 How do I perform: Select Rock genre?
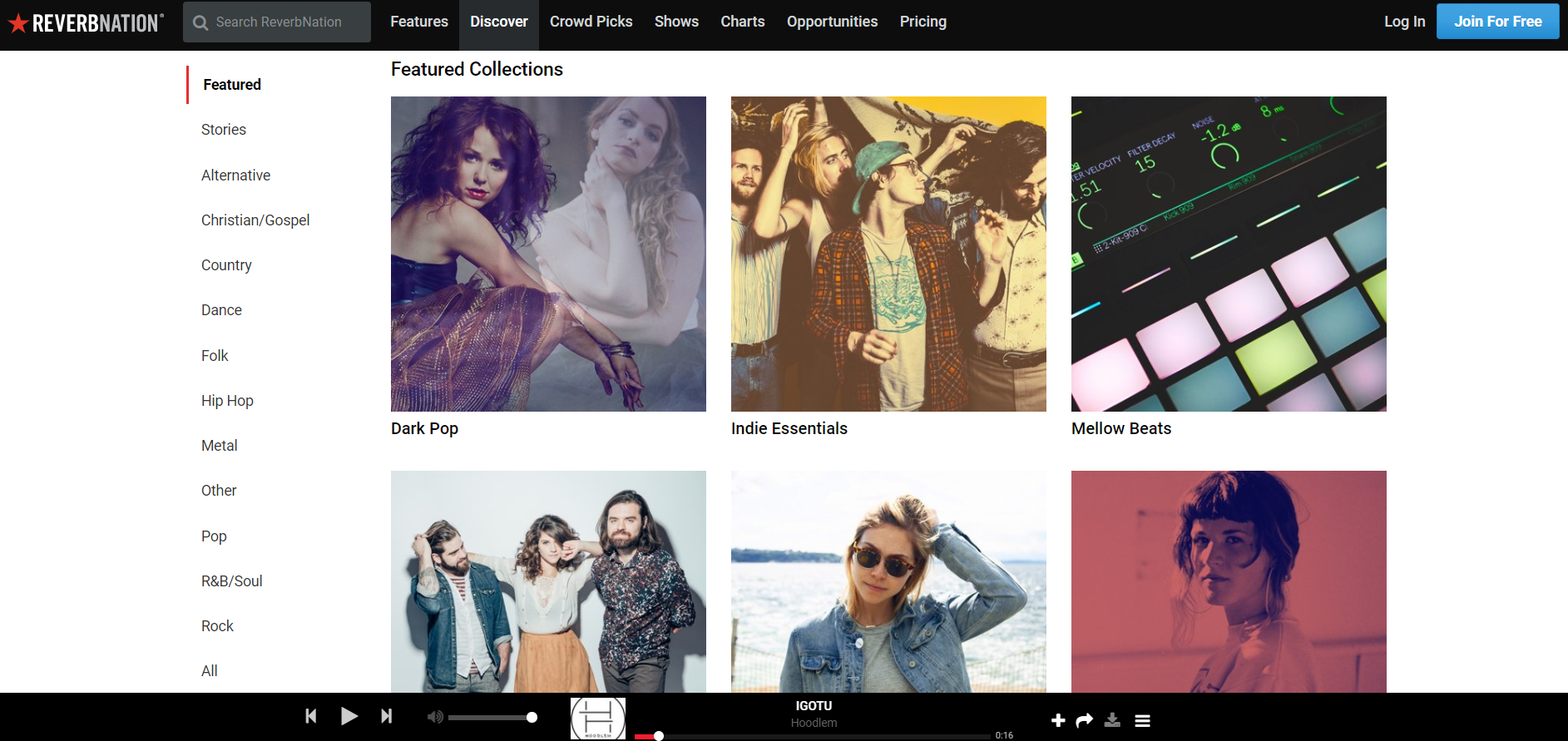pyautogui.click(x=217, y=626)
